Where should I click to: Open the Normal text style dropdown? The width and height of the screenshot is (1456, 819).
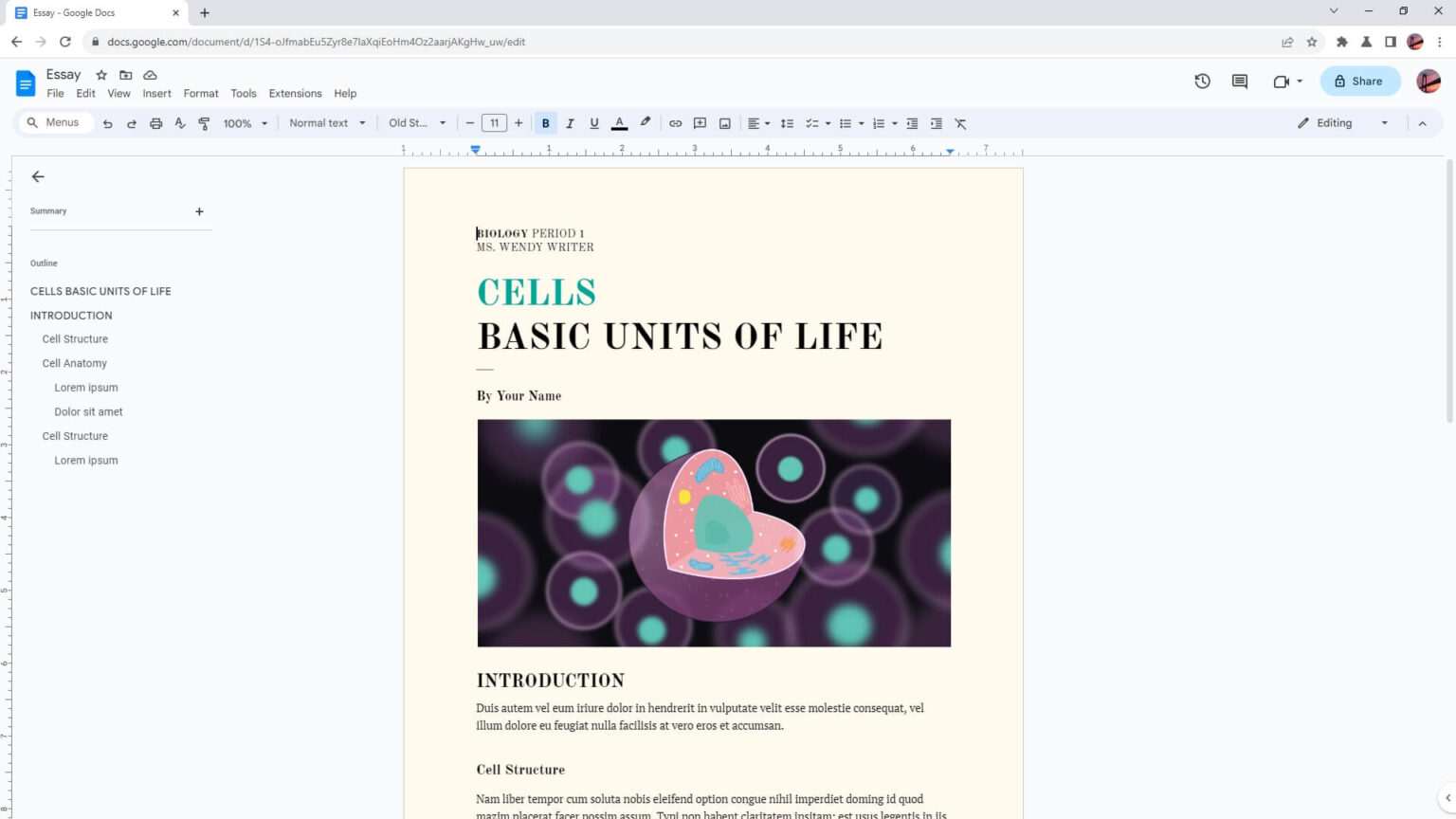(327, 122)
